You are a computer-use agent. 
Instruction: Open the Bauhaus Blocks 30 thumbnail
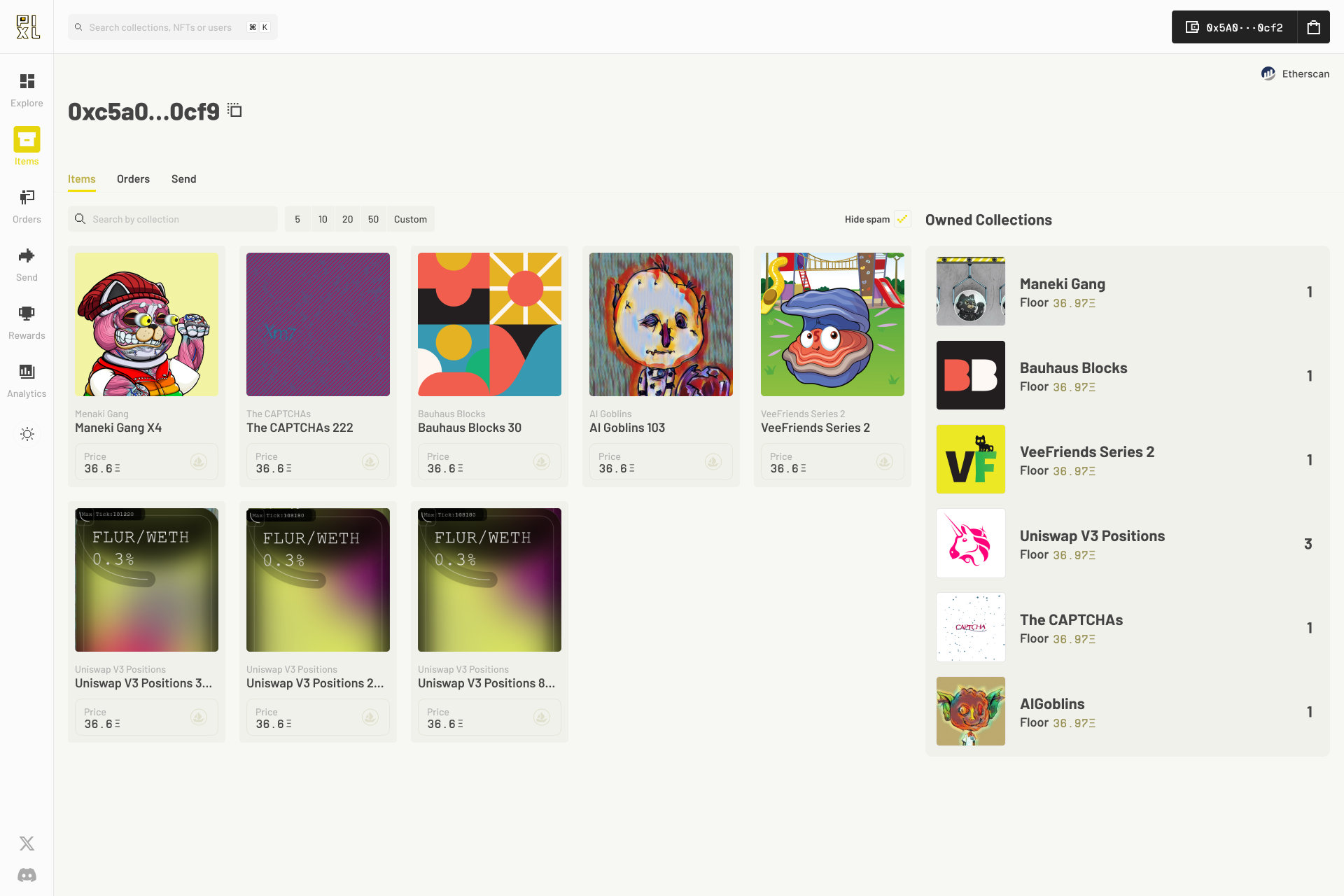(x=489, y=324)
